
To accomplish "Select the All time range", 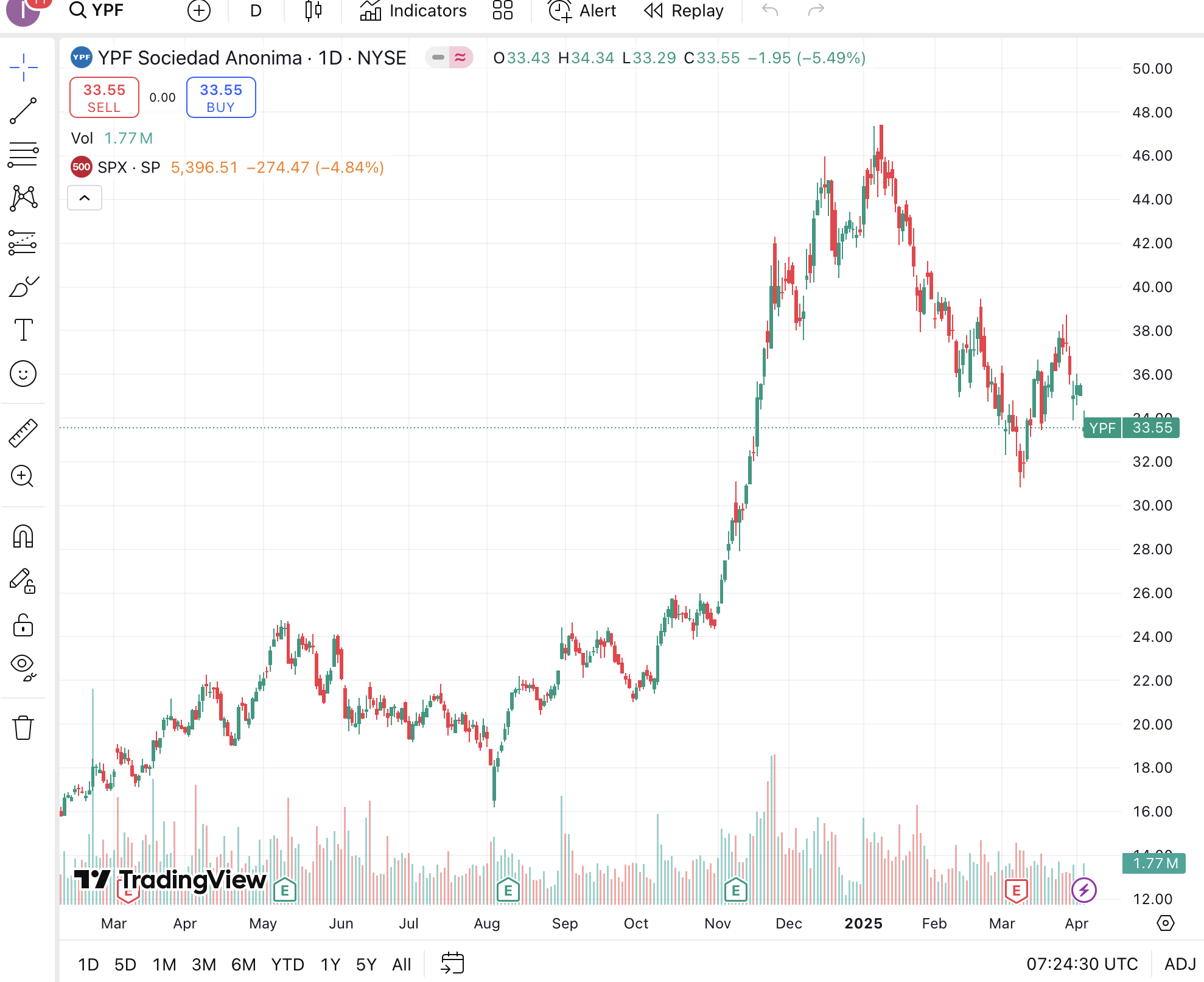I will click(402, 964).
